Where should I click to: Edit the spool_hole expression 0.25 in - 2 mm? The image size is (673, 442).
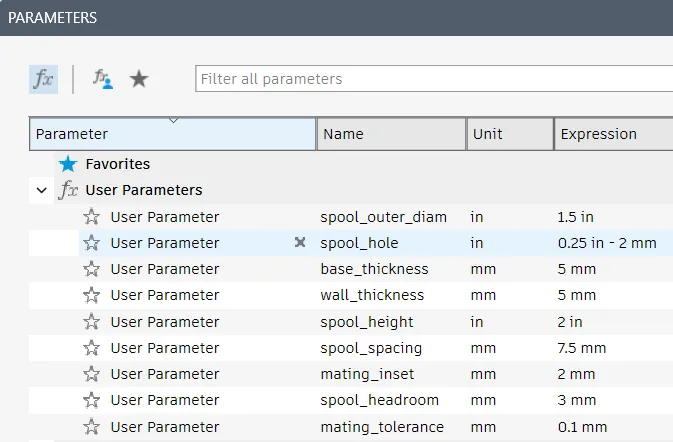[x=607, y=243]
